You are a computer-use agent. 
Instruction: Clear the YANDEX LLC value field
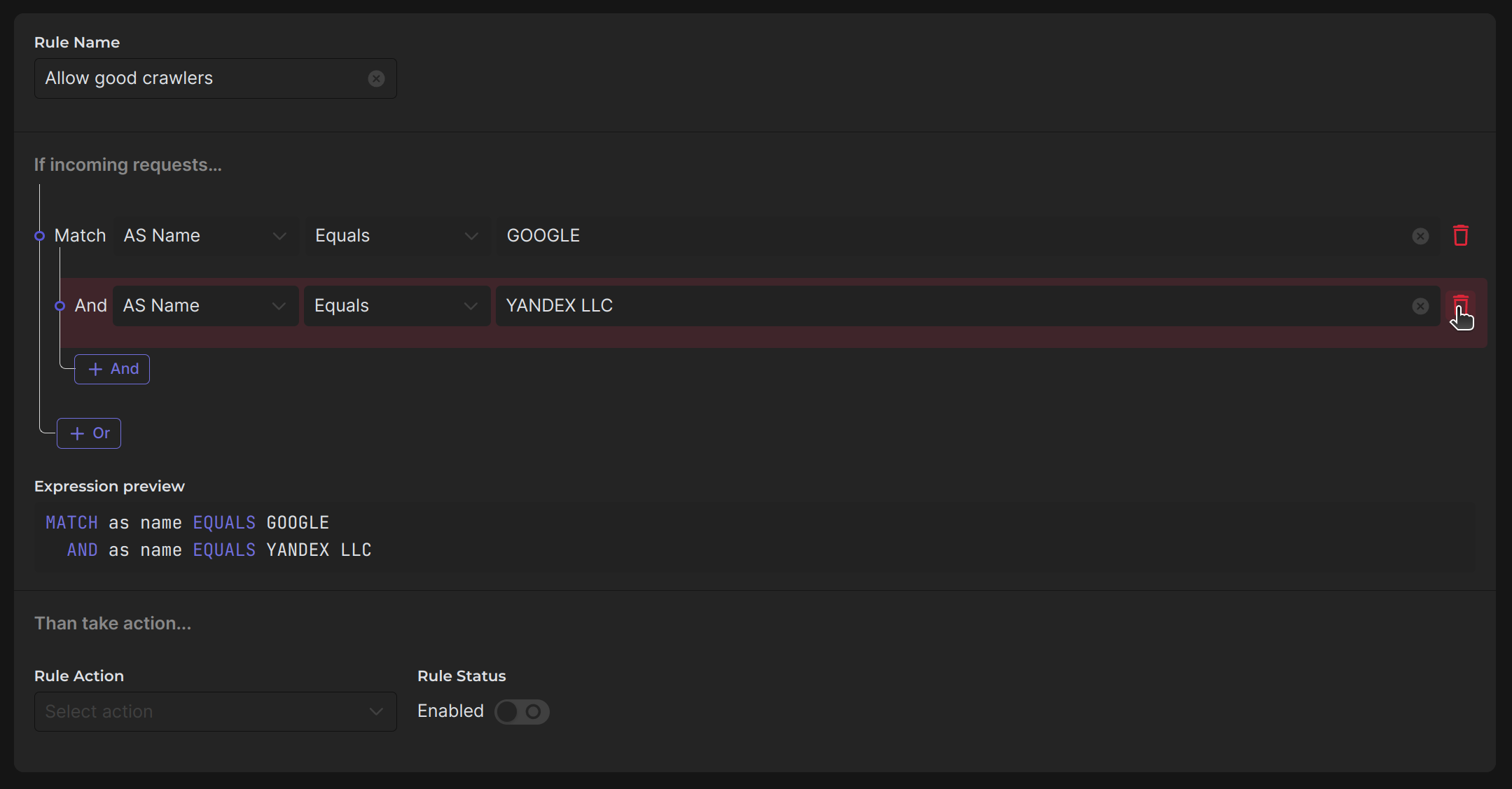[x=1420, y=306]
